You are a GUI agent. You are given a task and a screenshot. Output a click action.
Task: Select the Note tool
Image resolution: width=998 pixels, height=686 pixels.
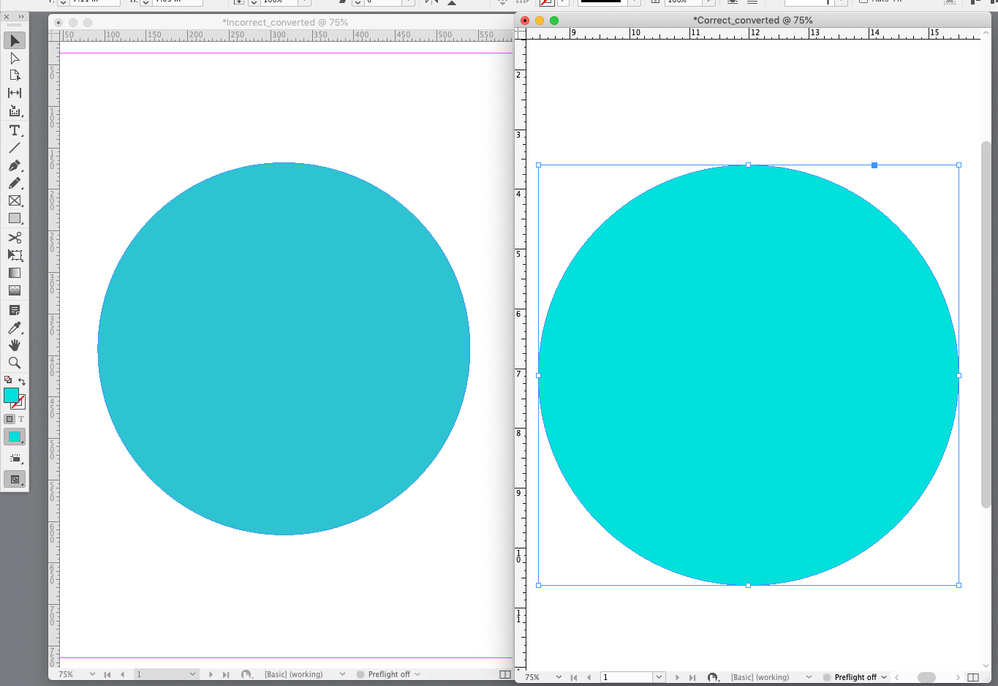pos(15,310)
